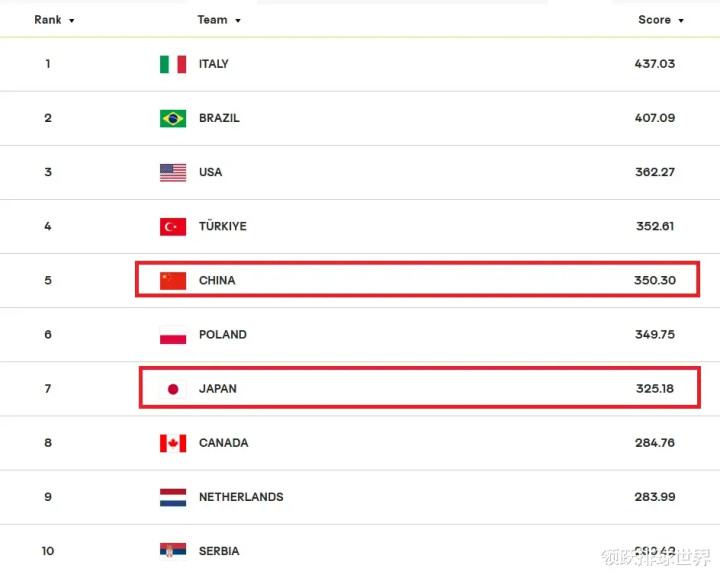
Task: Click the USA flag icon
Action: pyautogui.click(x=173, y=173)
